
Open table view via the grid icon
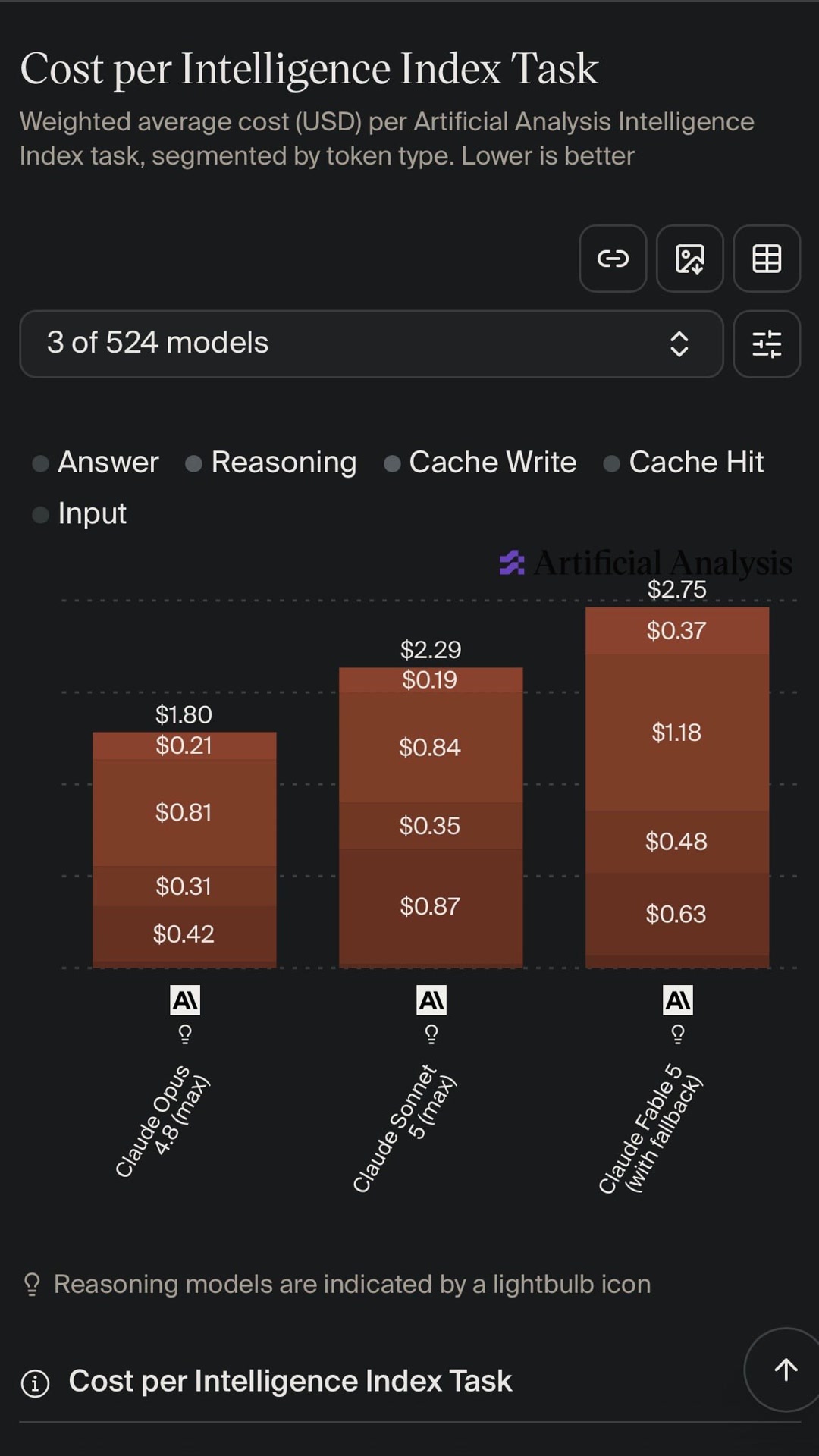point(767,259)
